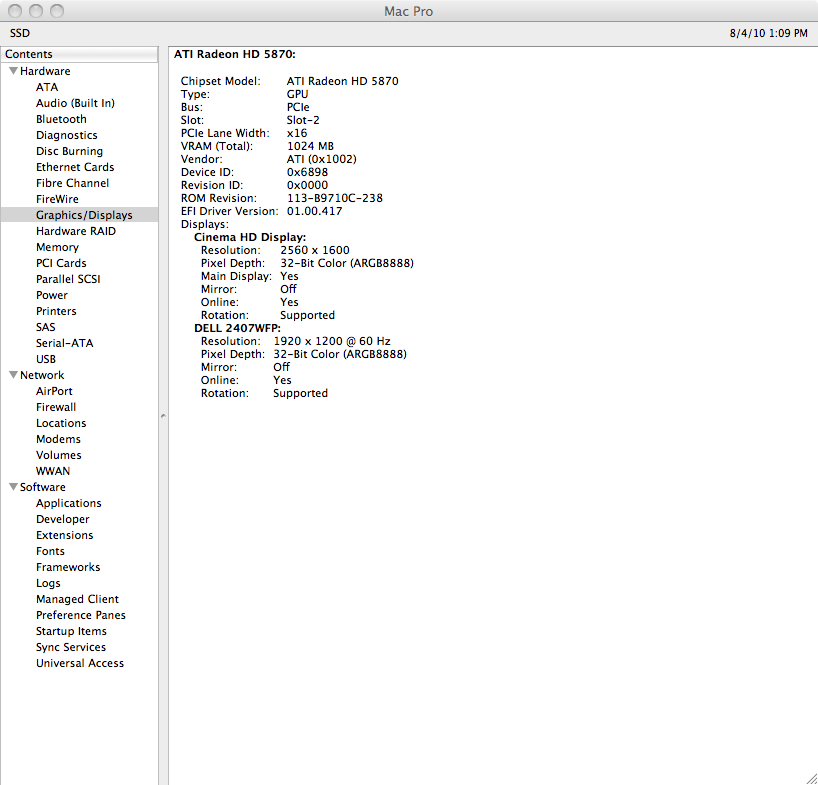Close the Mac Pro window

point(15,10)
